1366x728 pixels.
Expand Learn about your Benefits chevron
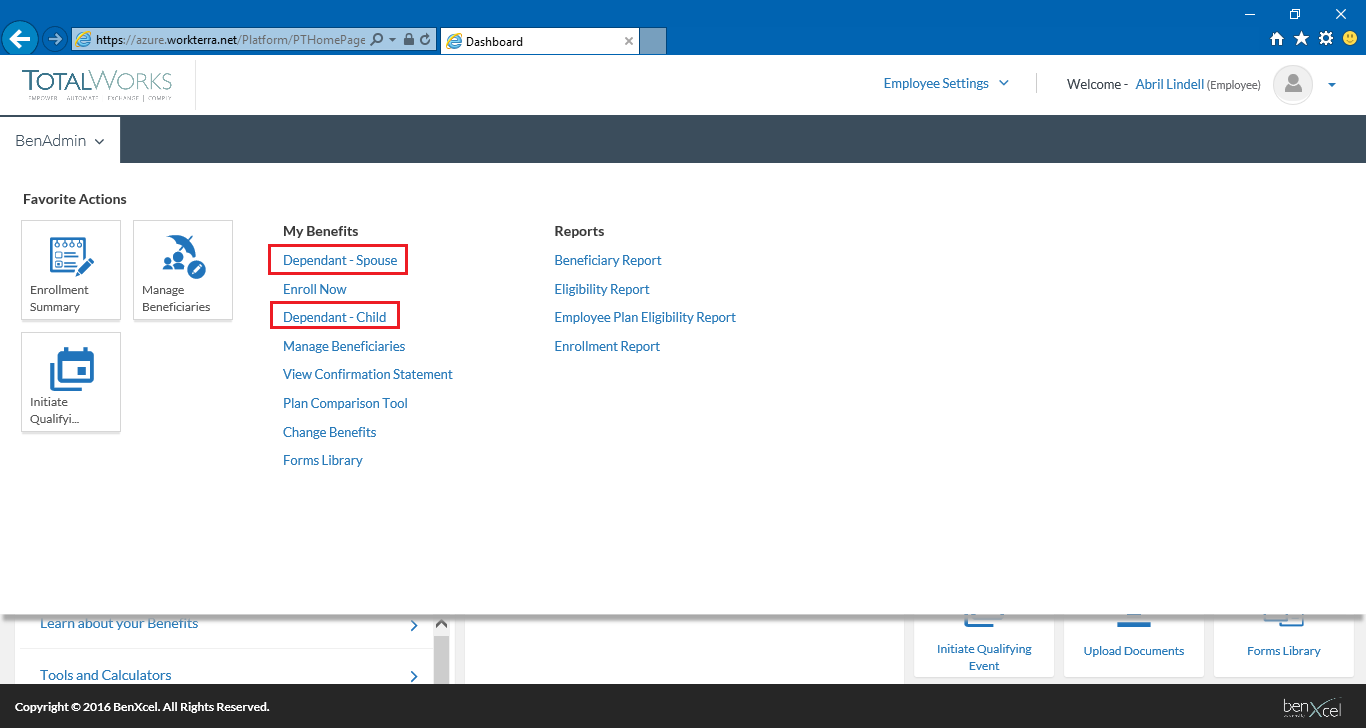click(x=414, y=626)
